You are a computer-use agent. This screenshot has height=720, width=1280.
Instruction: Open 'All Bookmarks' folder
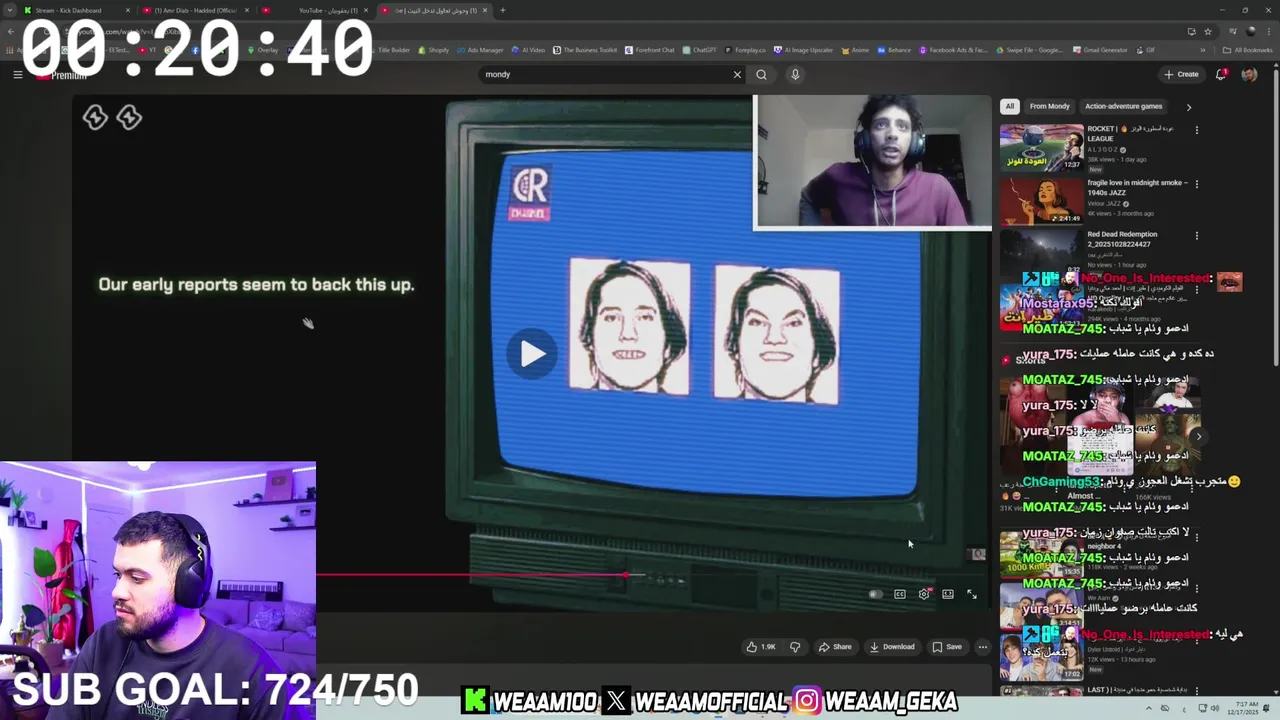(x=1249, y=50)
